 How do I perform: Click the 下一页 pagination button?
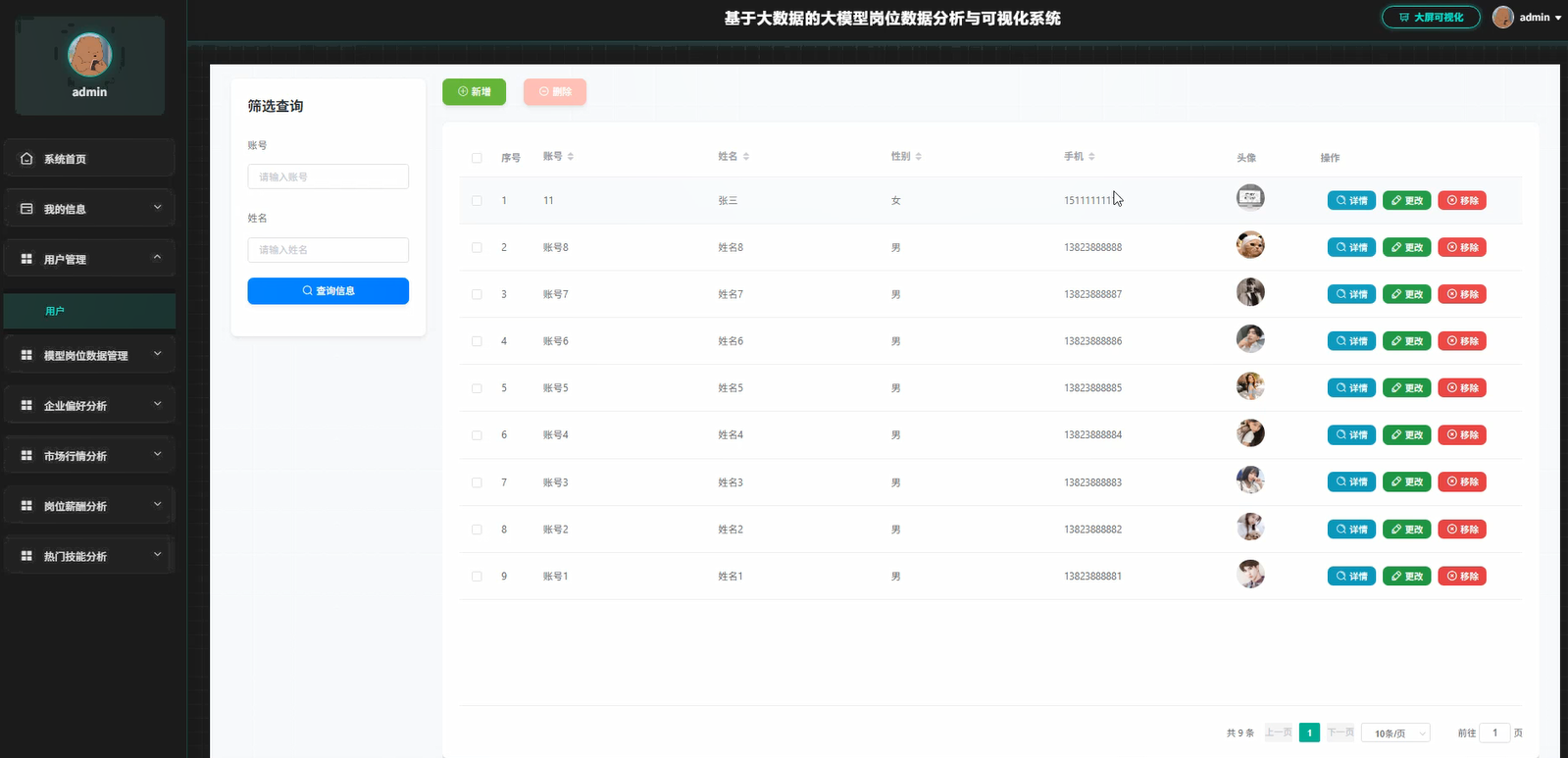click(1340, 733)
